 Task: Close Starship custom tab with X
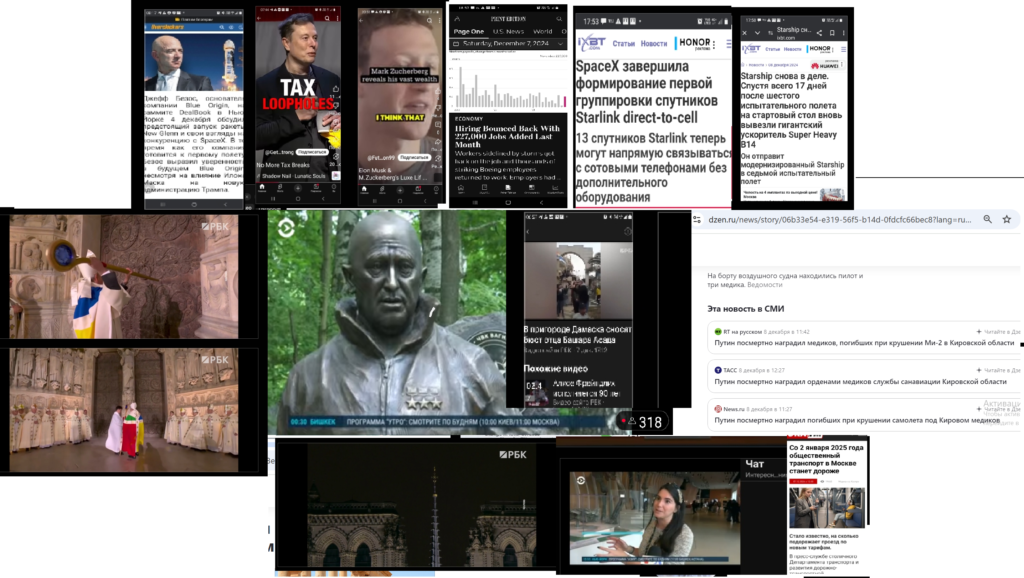744,33
